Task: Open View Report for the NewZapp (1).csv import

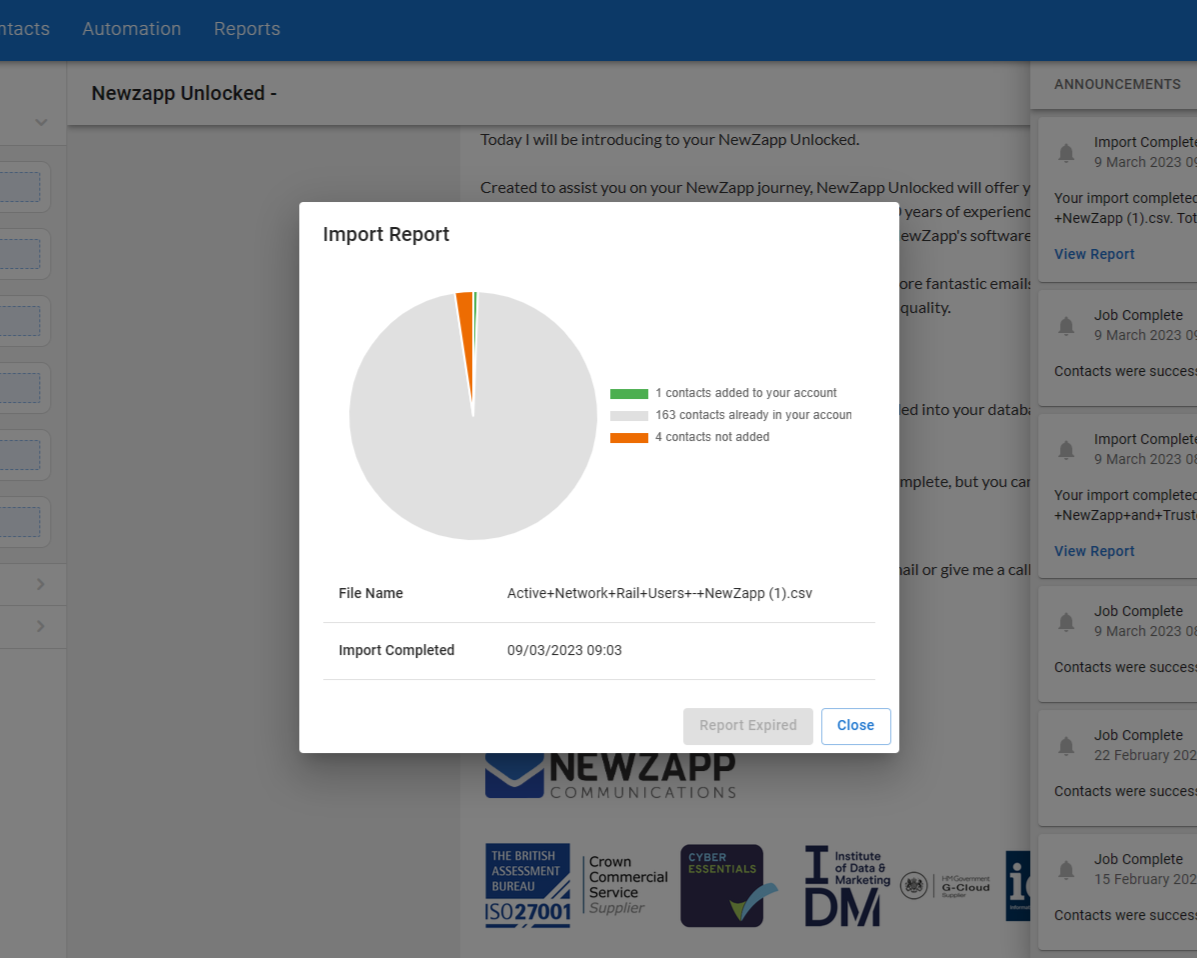Action: tap(1094, 254)
